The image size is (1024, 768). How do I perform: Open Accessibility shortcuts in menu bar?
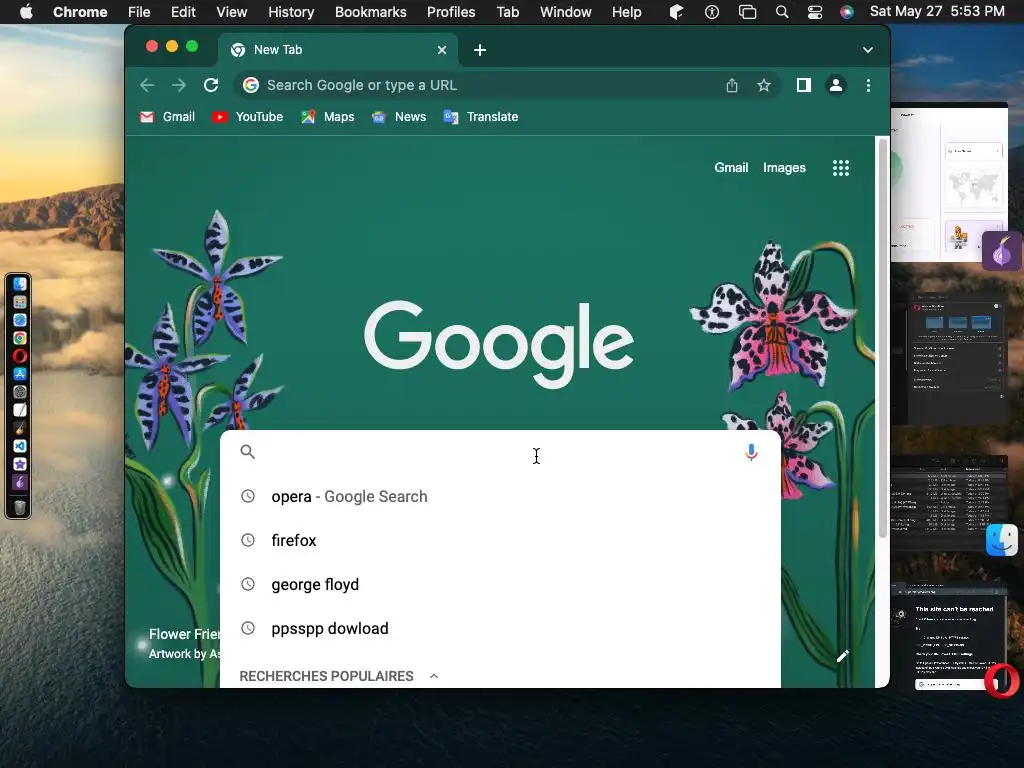[712, 12]
